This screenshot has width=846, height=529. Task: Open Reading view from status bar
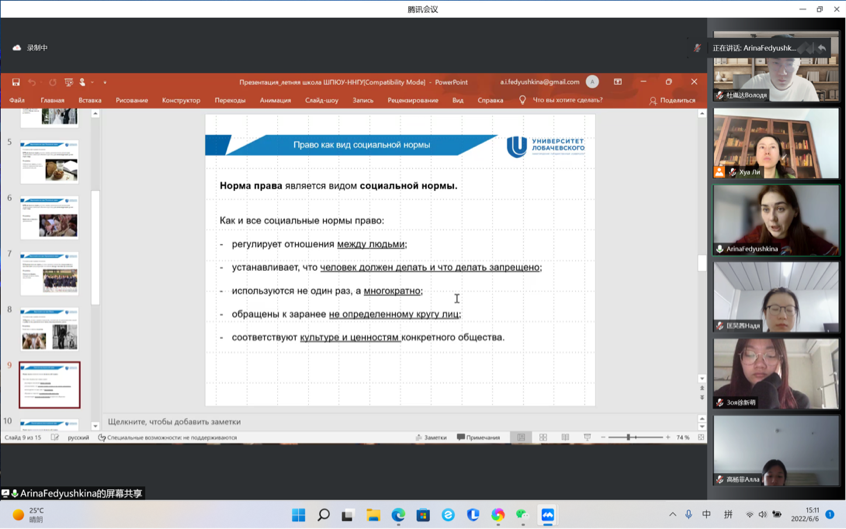pos(565,437)
